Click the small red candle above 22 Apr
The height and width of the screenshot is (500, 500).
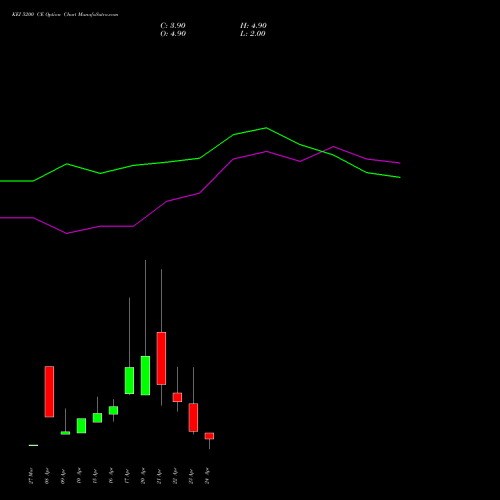[x=177, y=397]
